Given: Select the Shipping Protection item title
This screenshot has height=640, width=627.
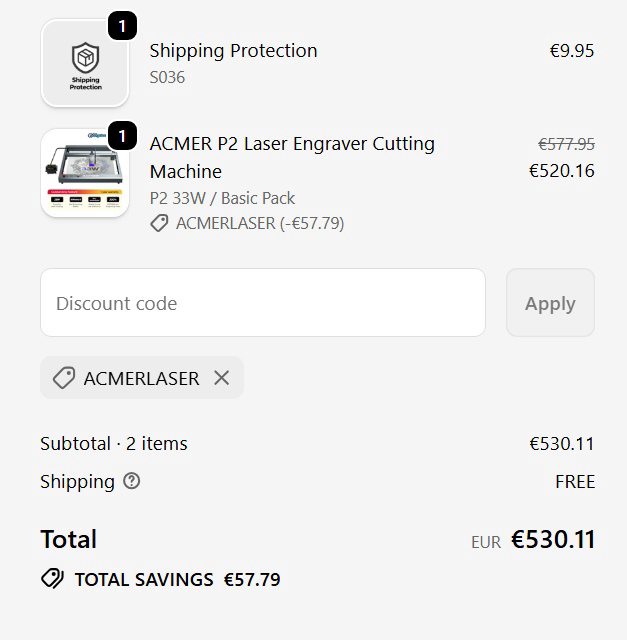Looking at the screenshot, I should point(233,51).
